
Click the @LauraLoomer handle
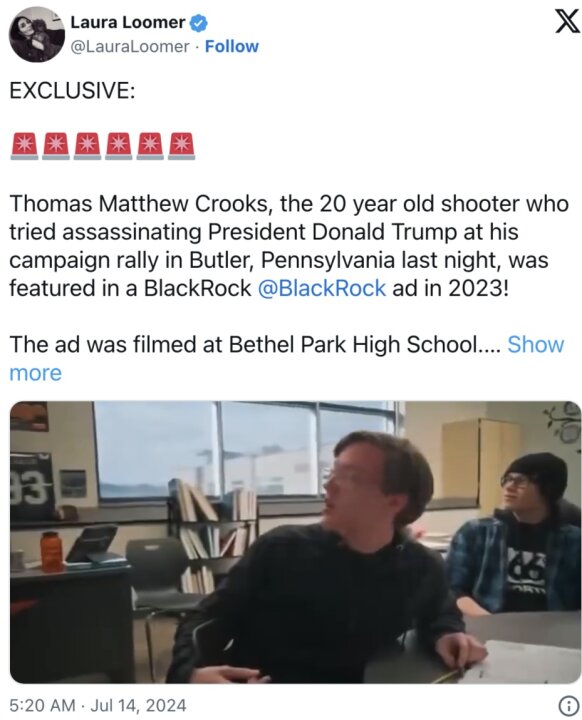click(x=130, y=46)
